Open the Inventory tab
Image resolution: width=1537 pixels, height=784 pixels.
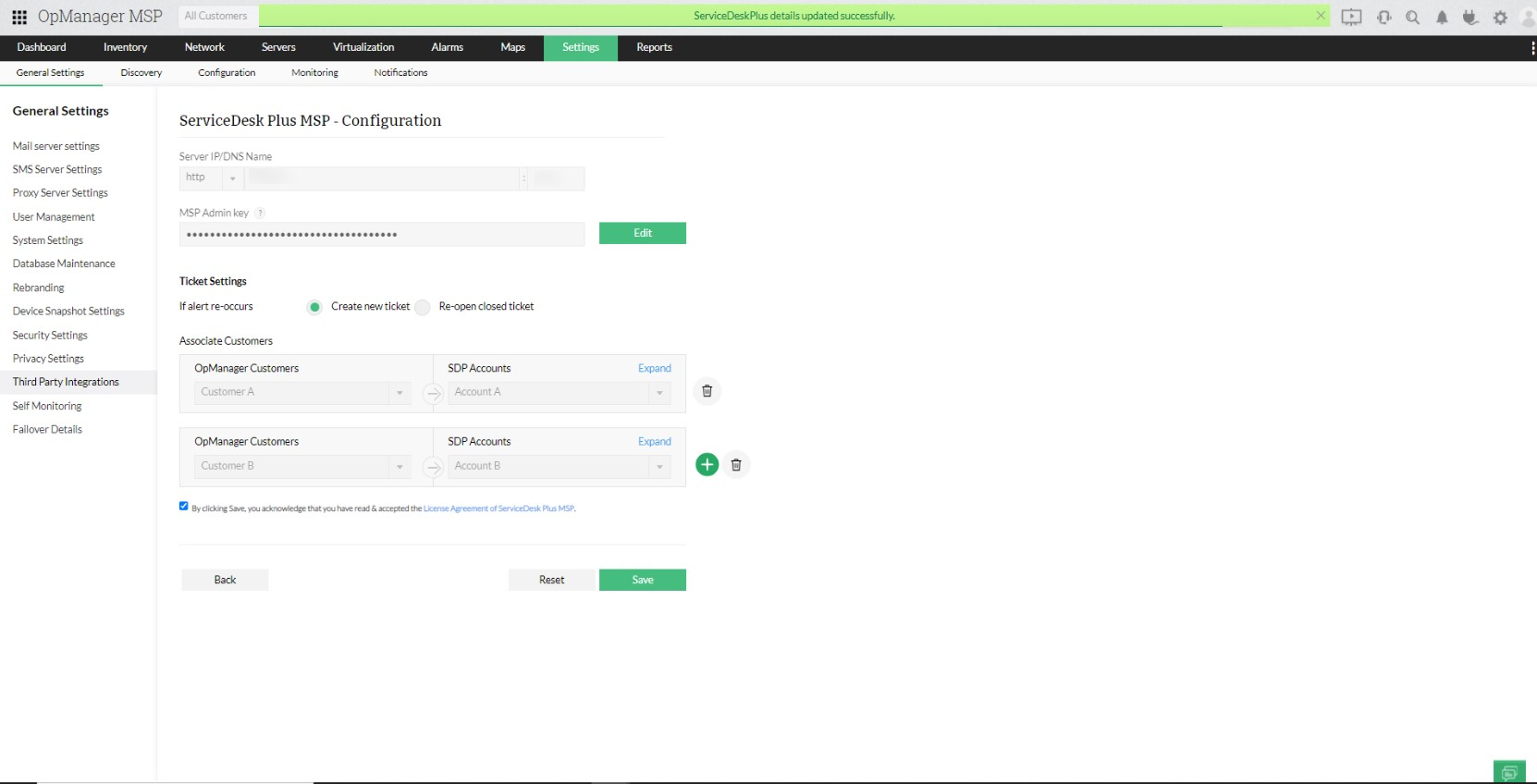click(x=125, y=47)
